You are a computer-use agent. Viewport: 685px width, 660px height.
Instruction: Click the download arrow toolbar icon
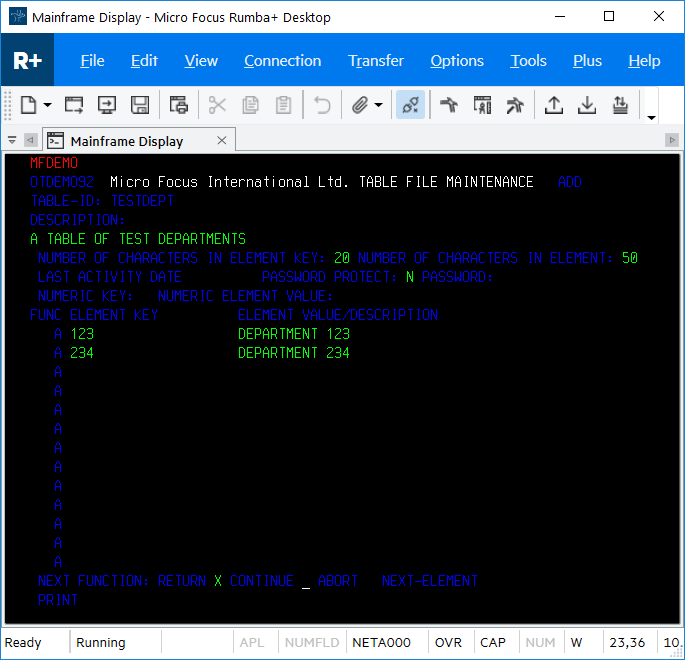point(587,105)
